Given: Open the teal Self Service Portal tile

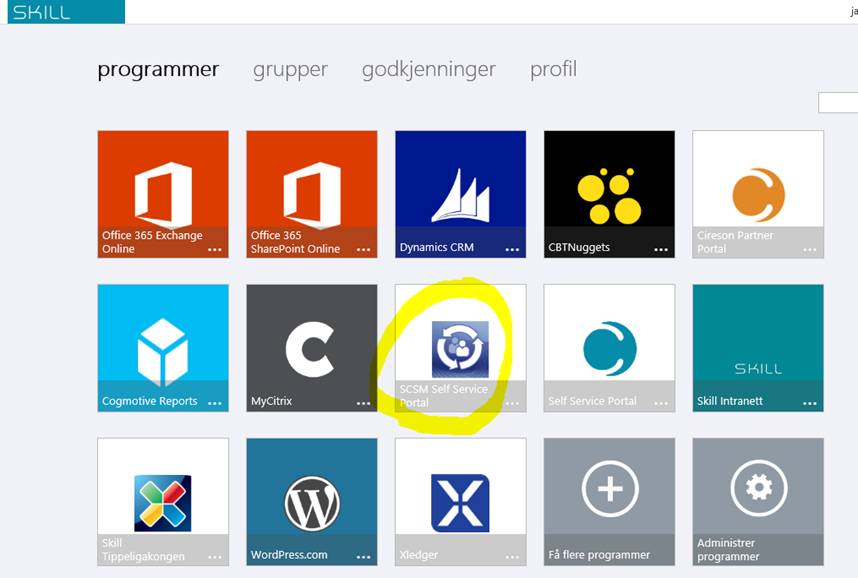Looking at the screenshot, I should click(609, 348).
